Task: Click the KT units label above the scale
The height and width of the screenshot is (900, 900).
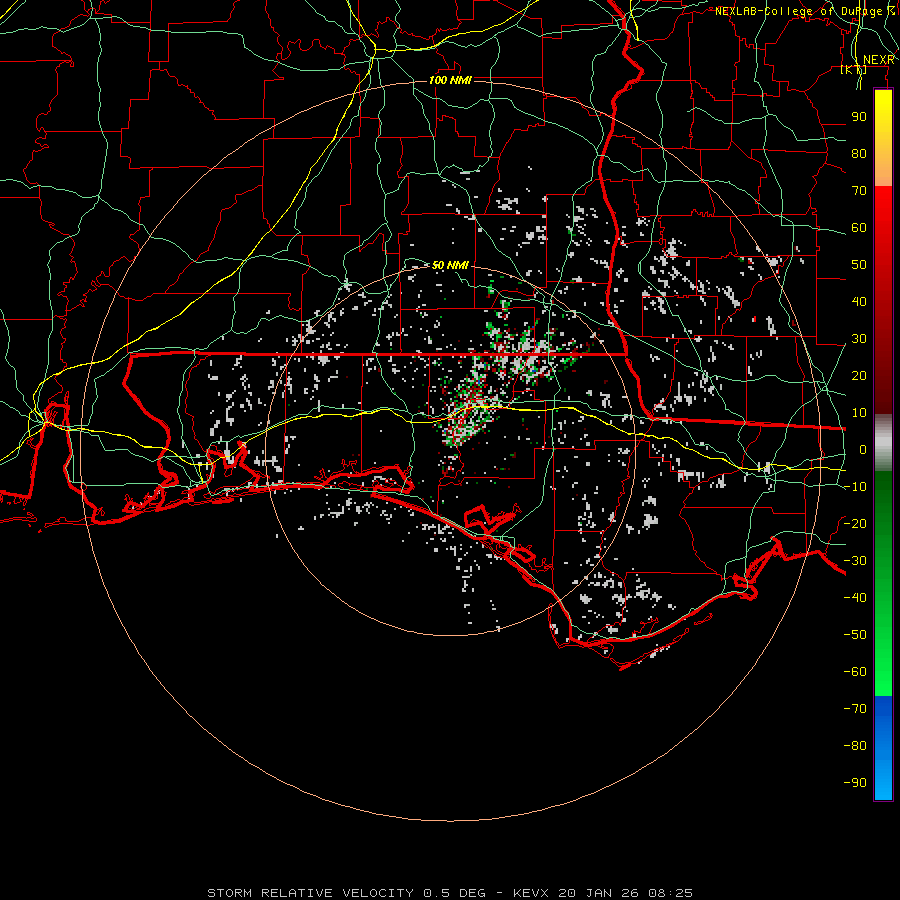Action: tap(854, 69)
